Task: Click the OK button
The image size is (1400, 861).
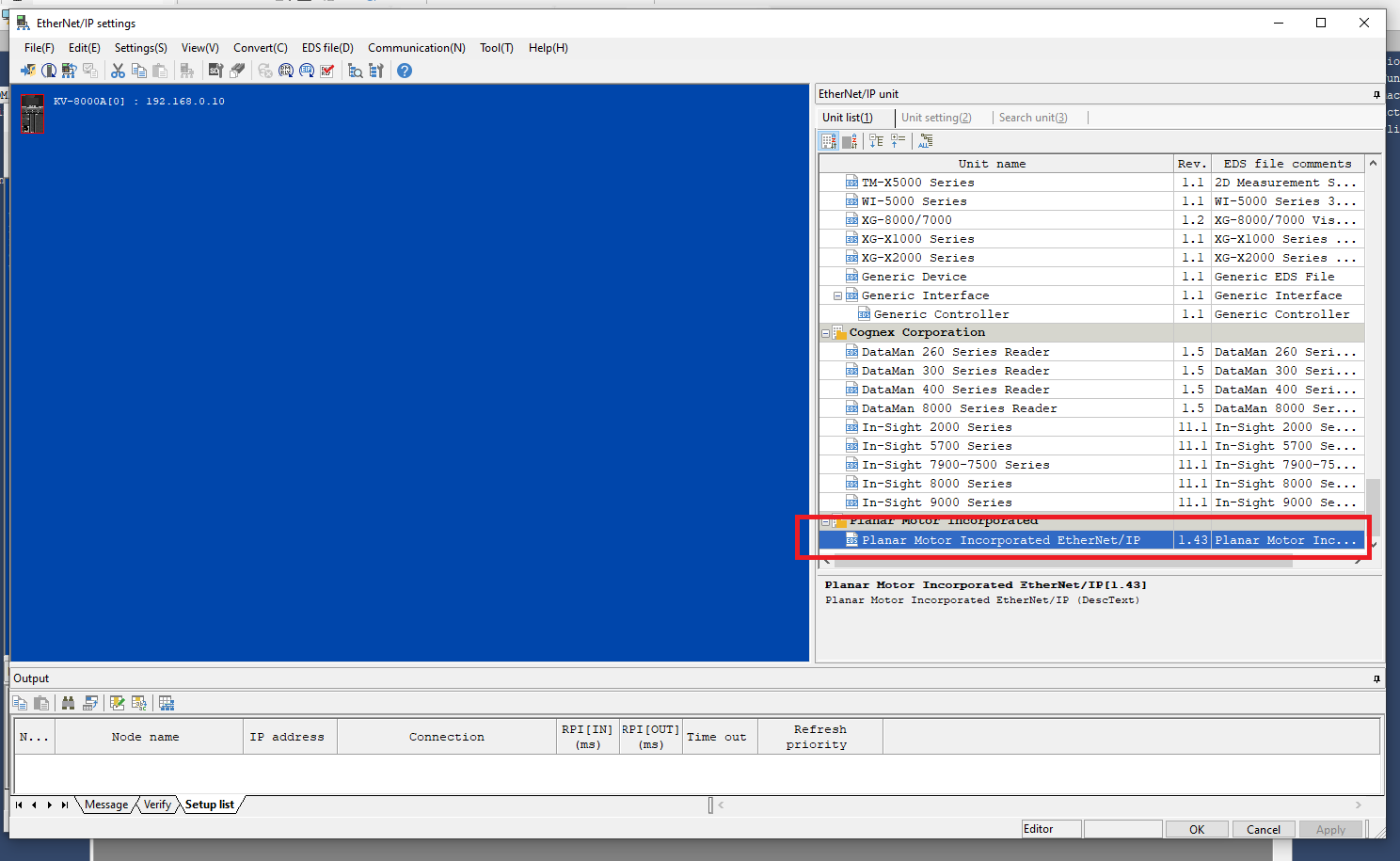Action: pyautogui.click(x=1197, y=829)
